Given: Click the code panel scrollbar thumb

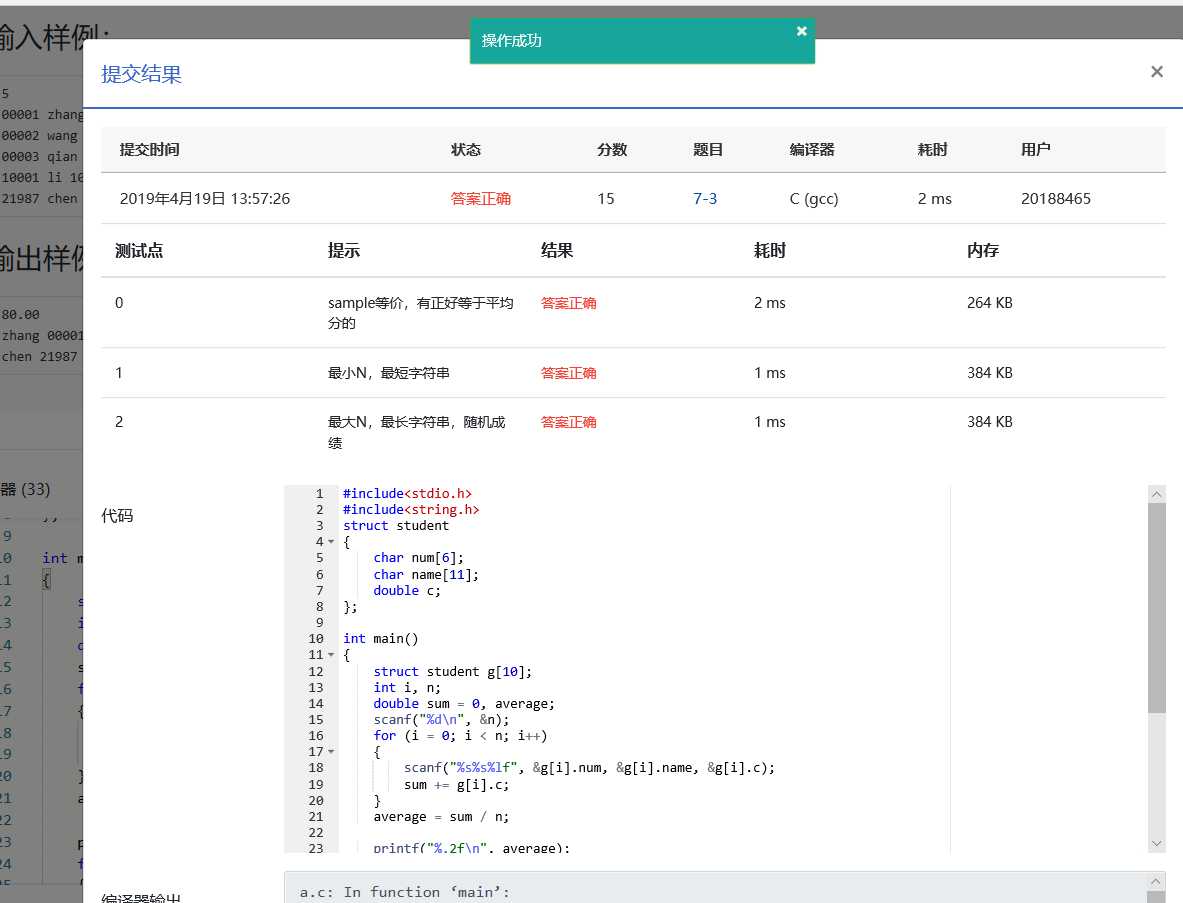Looking at the screenshot, I should point(1157,607).
